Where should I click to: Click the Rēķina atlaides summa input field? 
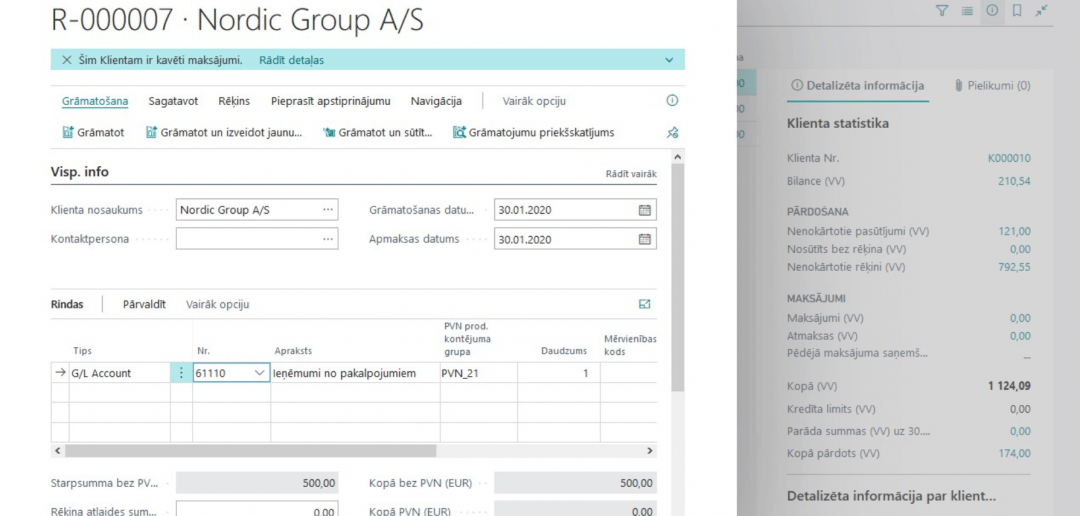click(x=257, y=511)
